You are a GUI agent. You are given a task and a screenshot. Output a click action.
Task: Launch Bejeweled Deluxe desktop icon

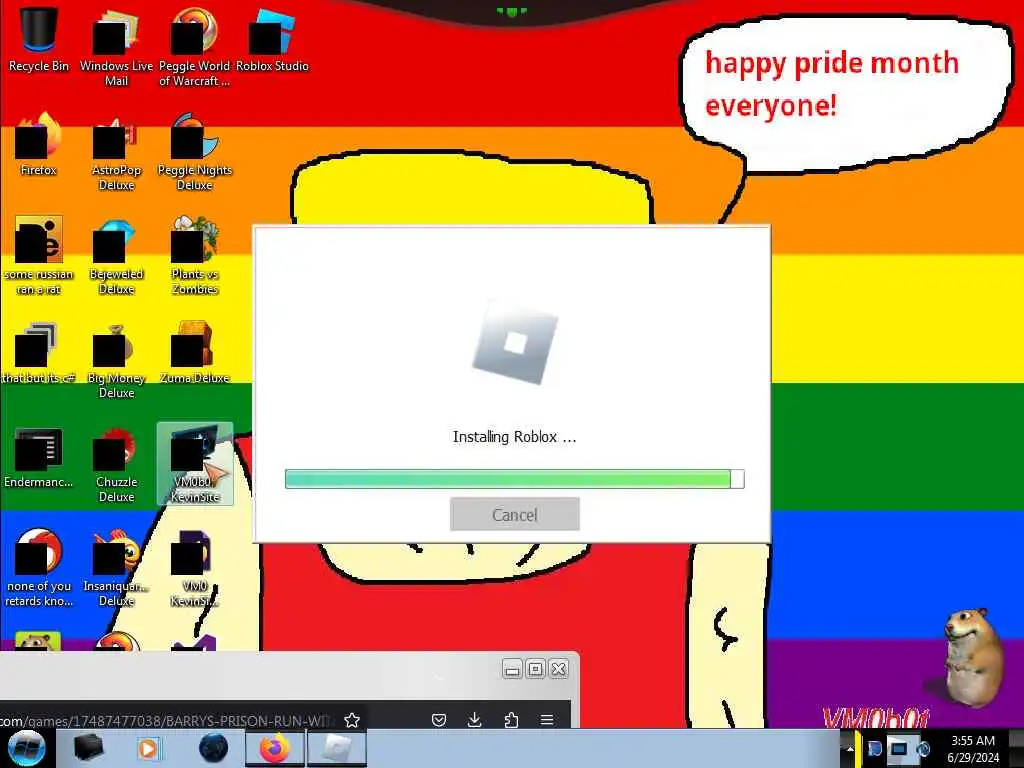pyautogui.click(x=116, y=255)
